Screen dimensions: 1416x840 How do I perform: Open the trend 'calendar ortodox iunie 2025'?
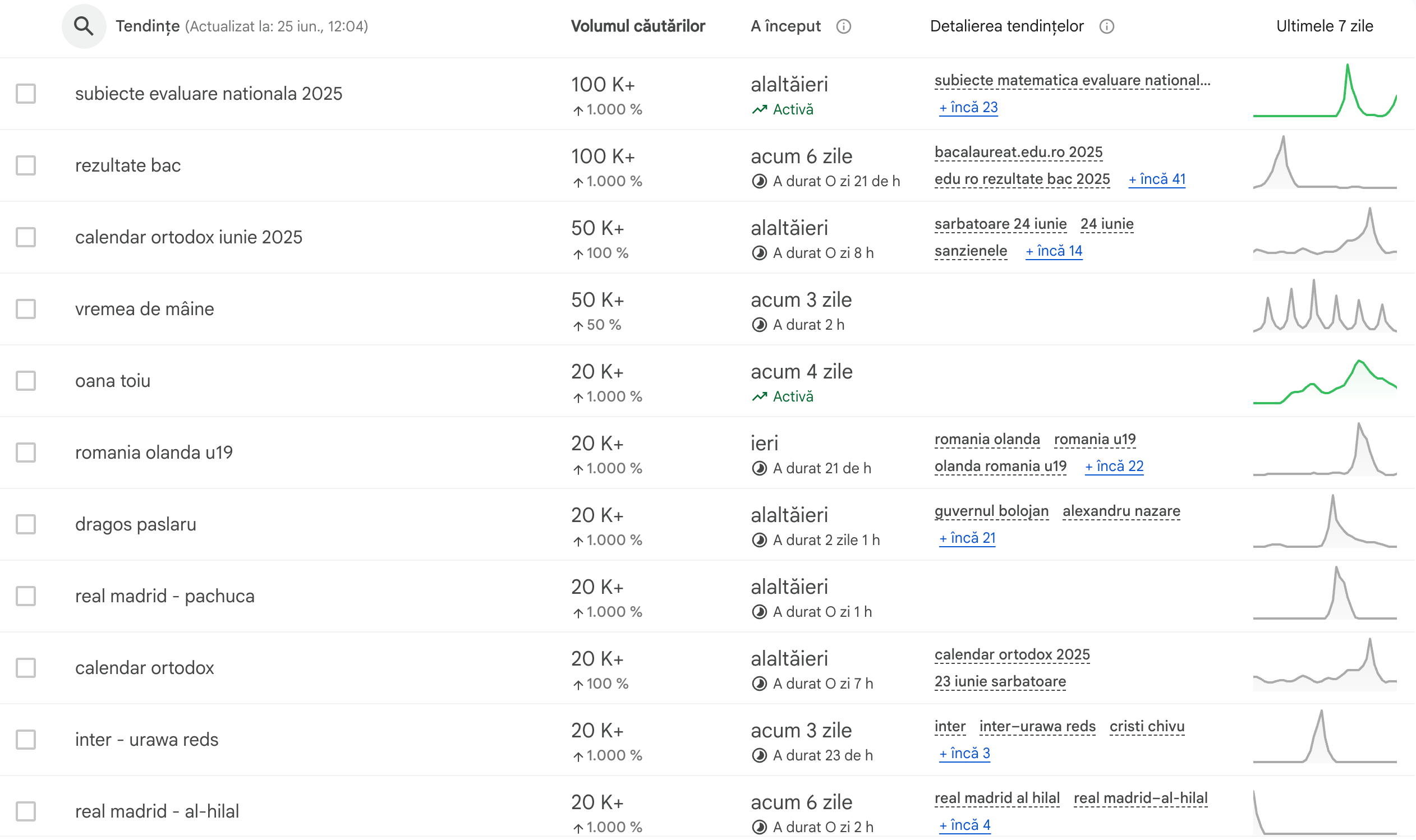tap(189, 237)
